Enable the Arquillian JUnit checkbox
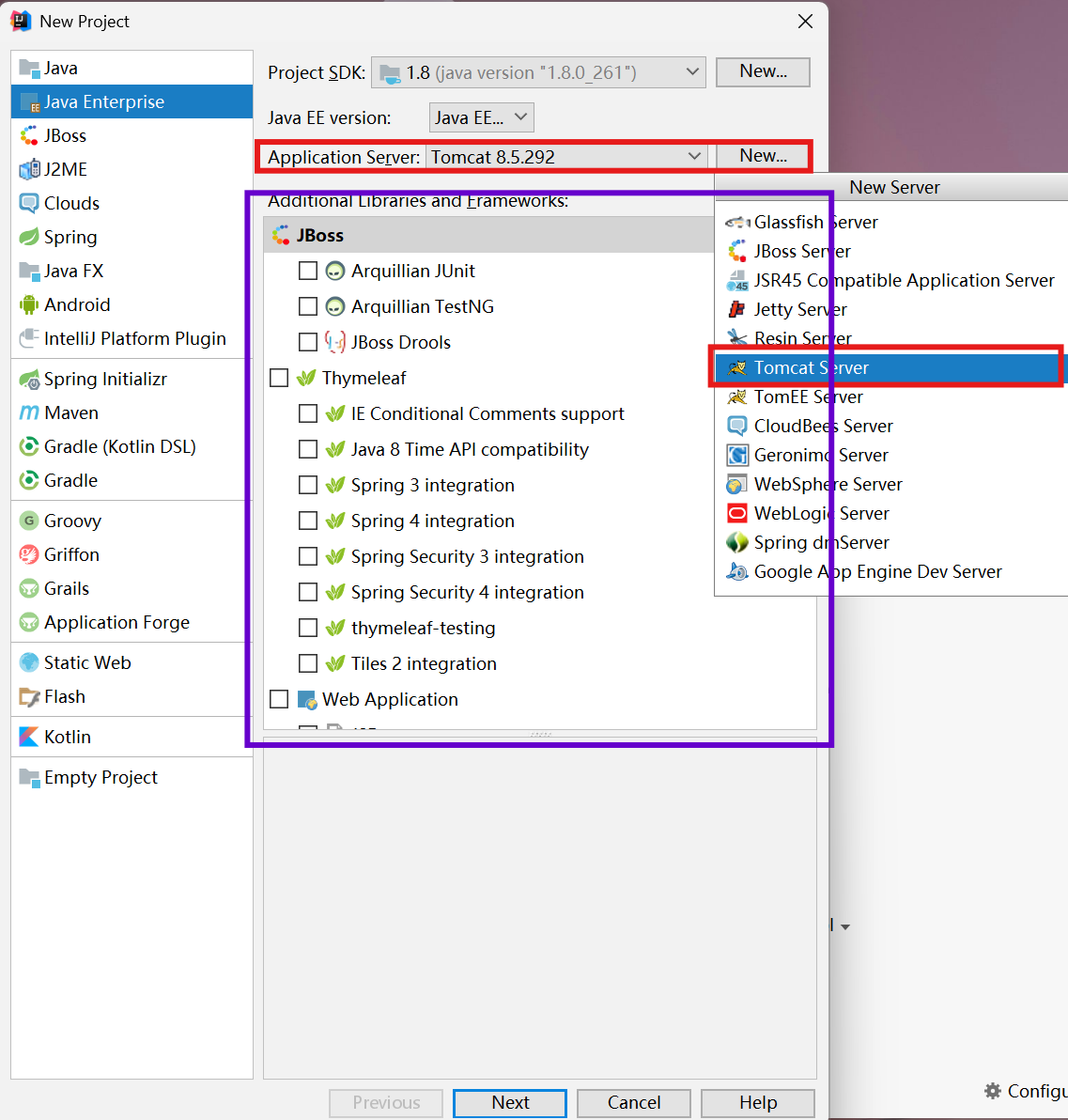This screenshot has height=1120, width=1068. [308, 271]
